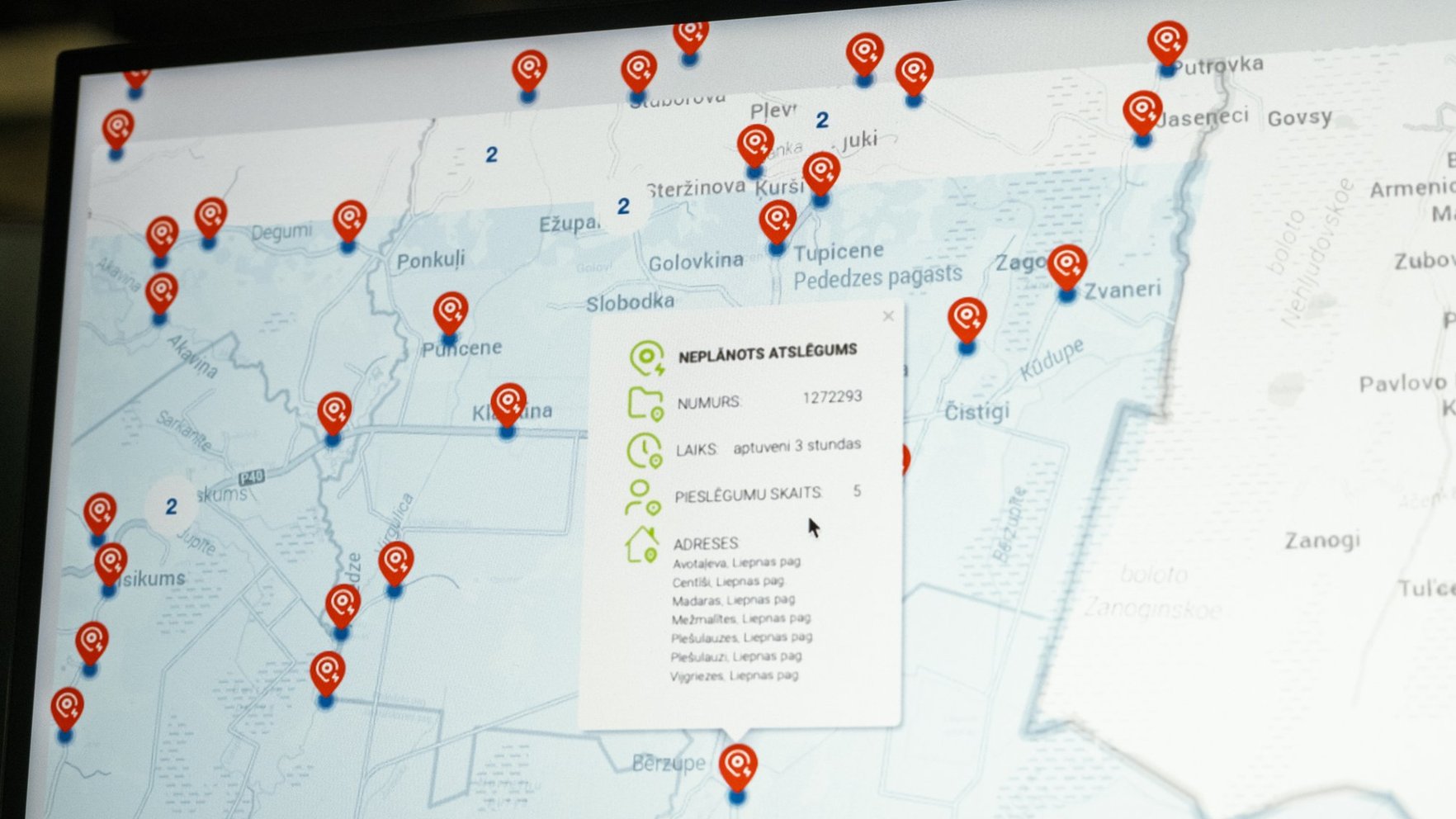
Task: Click the unplanned outage icon in popup
Action: [x=646, y=358]
